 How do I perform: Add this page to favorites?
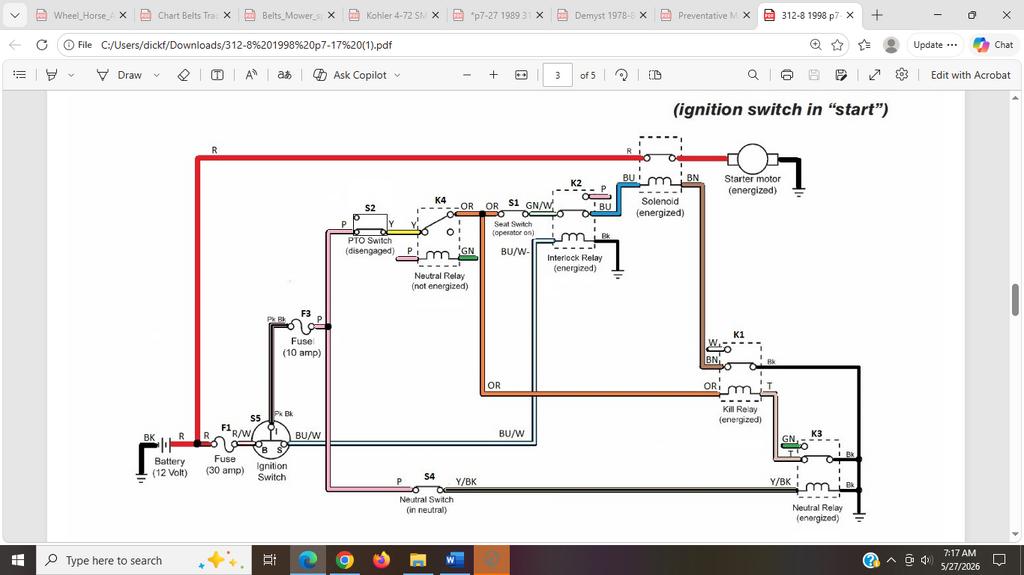[837, 45]
